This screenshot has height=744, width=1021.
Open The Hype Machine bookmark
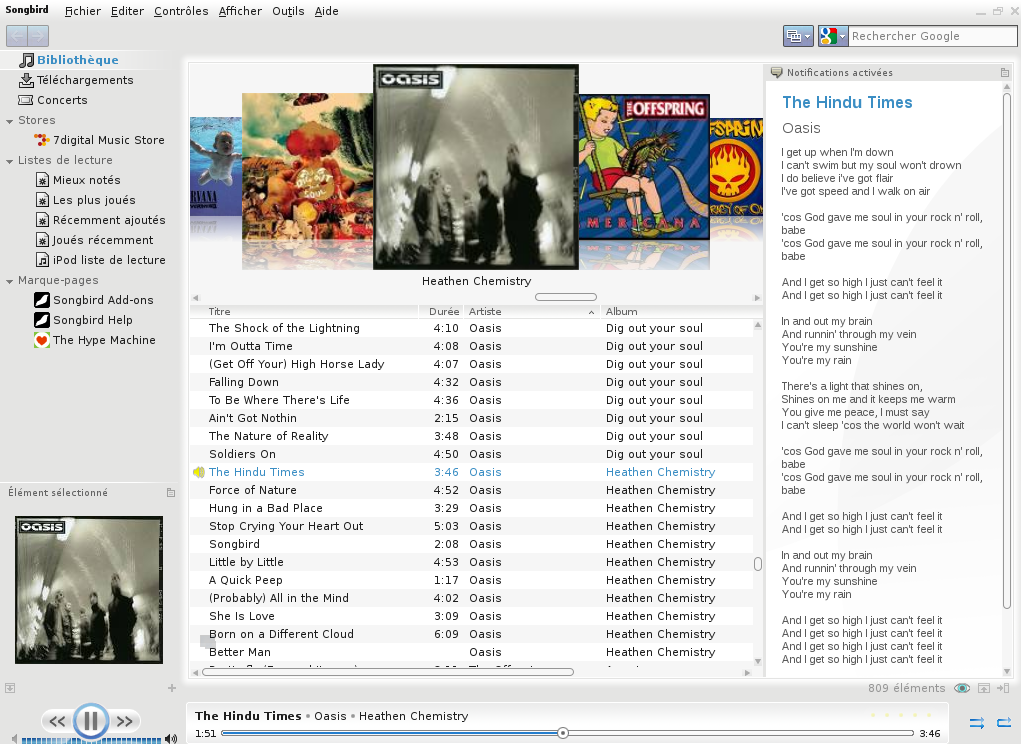[x=104, y=340]
